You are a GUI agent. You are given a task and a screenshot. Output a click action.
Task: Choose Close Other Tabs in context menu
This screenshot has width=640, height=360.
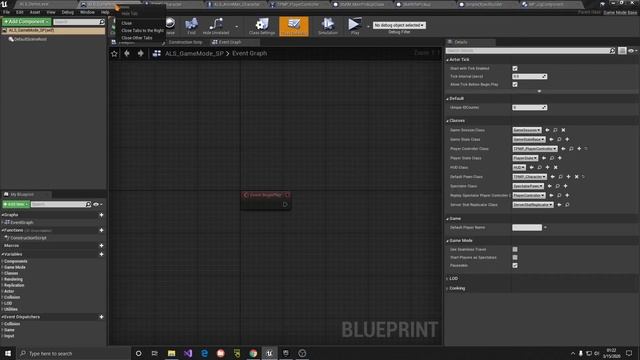point(137,38)
